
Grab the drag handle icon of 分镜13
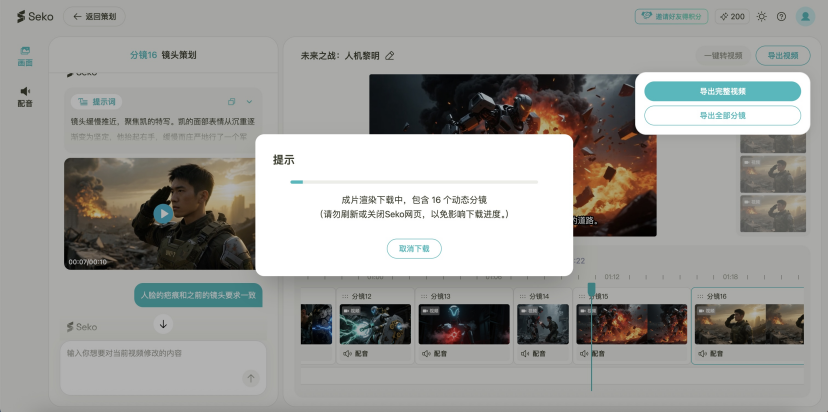[424, 296]
